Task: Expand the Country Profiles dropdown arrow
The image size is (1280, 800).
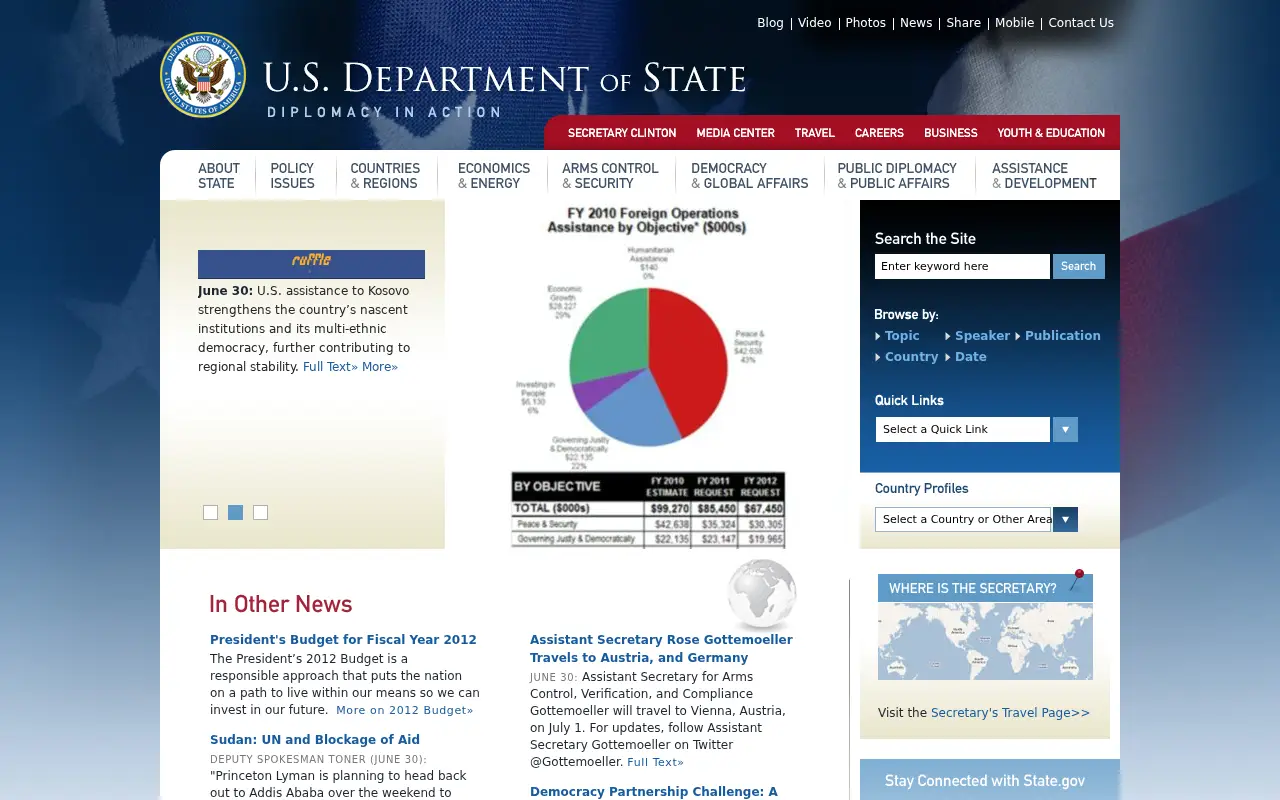Action: click(x=1065, y=519)
